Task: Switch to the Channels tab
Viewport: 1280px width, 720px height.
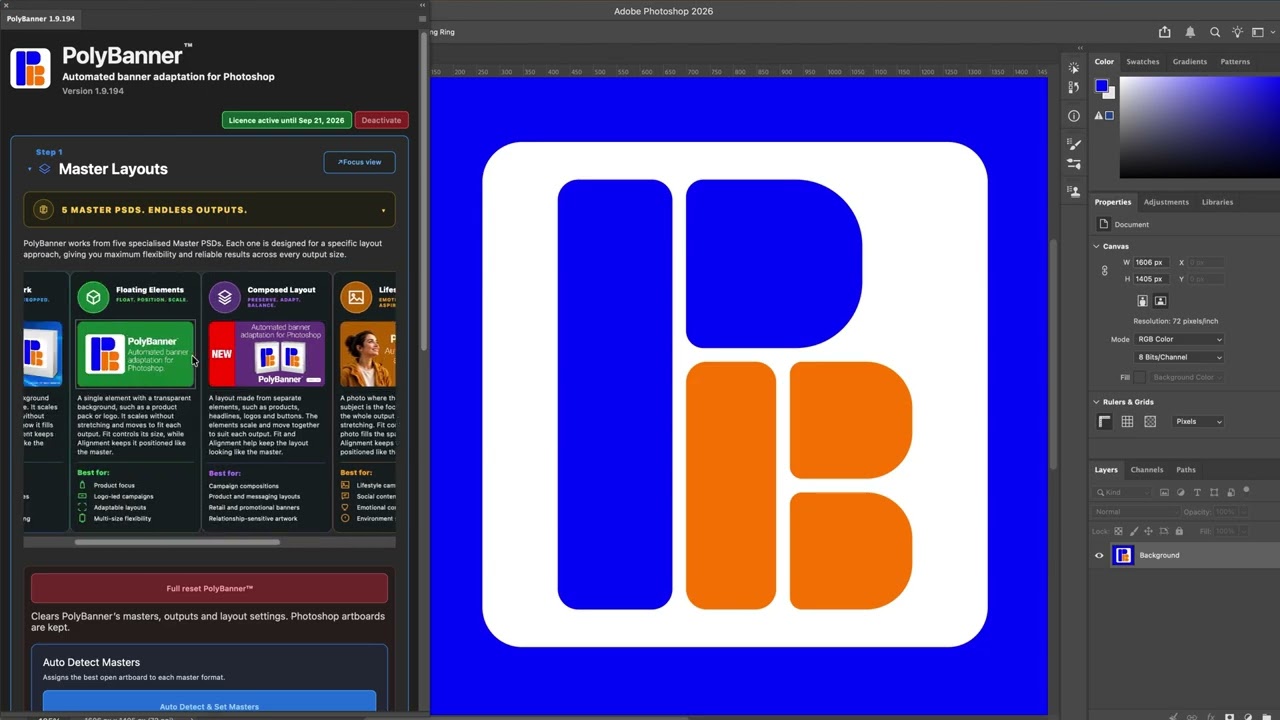Action: coord(1147,470)
